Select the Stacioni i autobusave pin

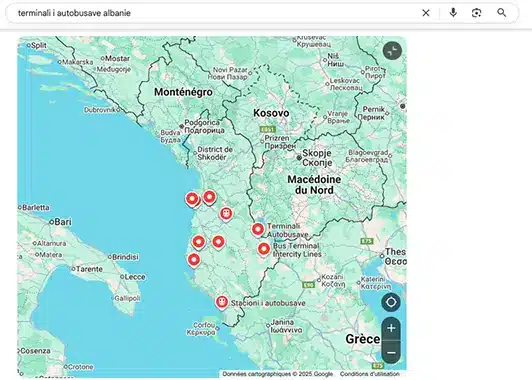[222, 302]
